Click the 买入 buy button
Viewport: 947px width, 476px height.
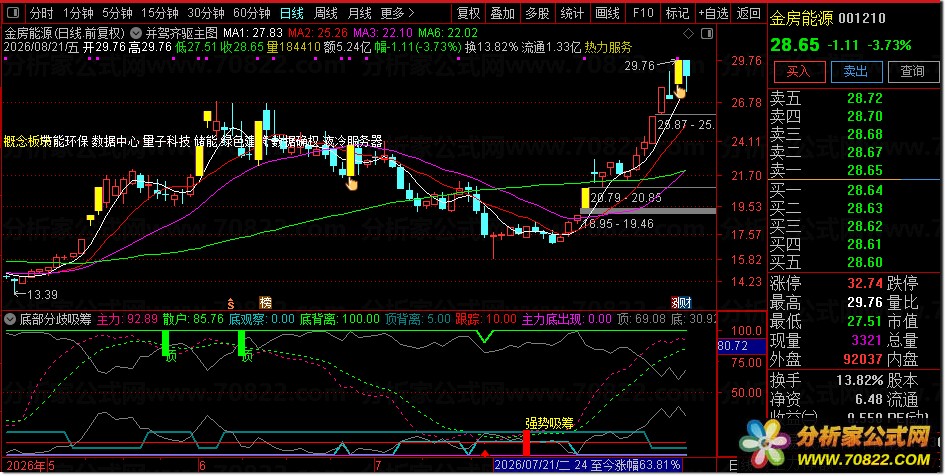799,71
